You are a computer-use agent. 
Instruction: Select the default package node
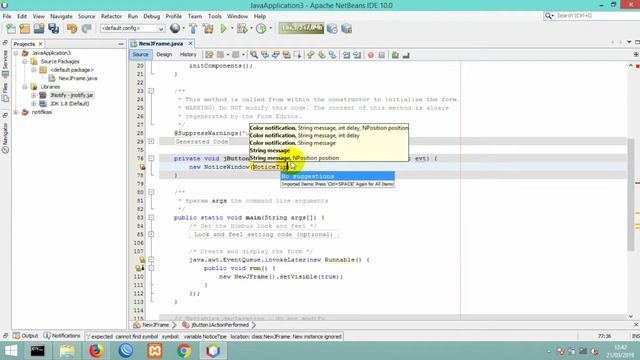(x=72, y=70)
